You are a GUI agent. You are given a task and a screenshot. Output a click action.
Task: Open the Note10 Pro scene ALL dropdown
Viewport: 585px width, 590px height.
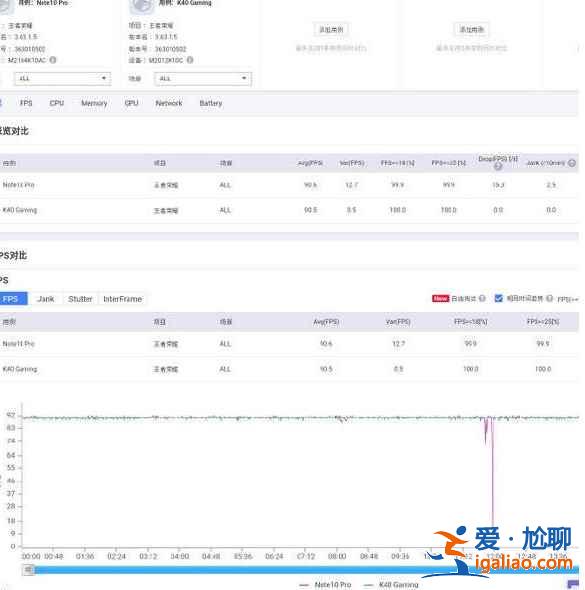[62, 78]
